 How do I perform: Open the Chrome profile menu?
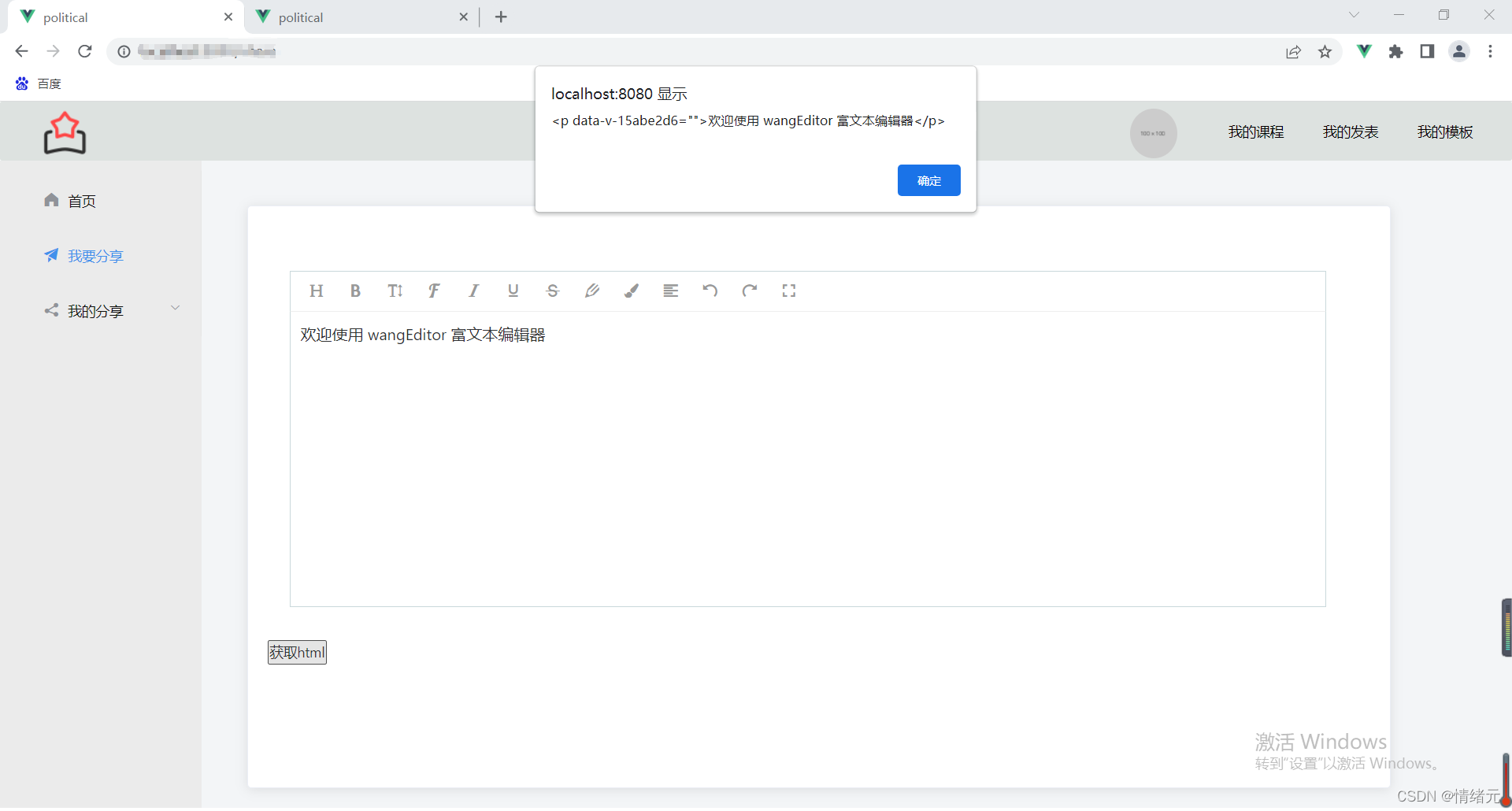click(x=1459, y=51)
